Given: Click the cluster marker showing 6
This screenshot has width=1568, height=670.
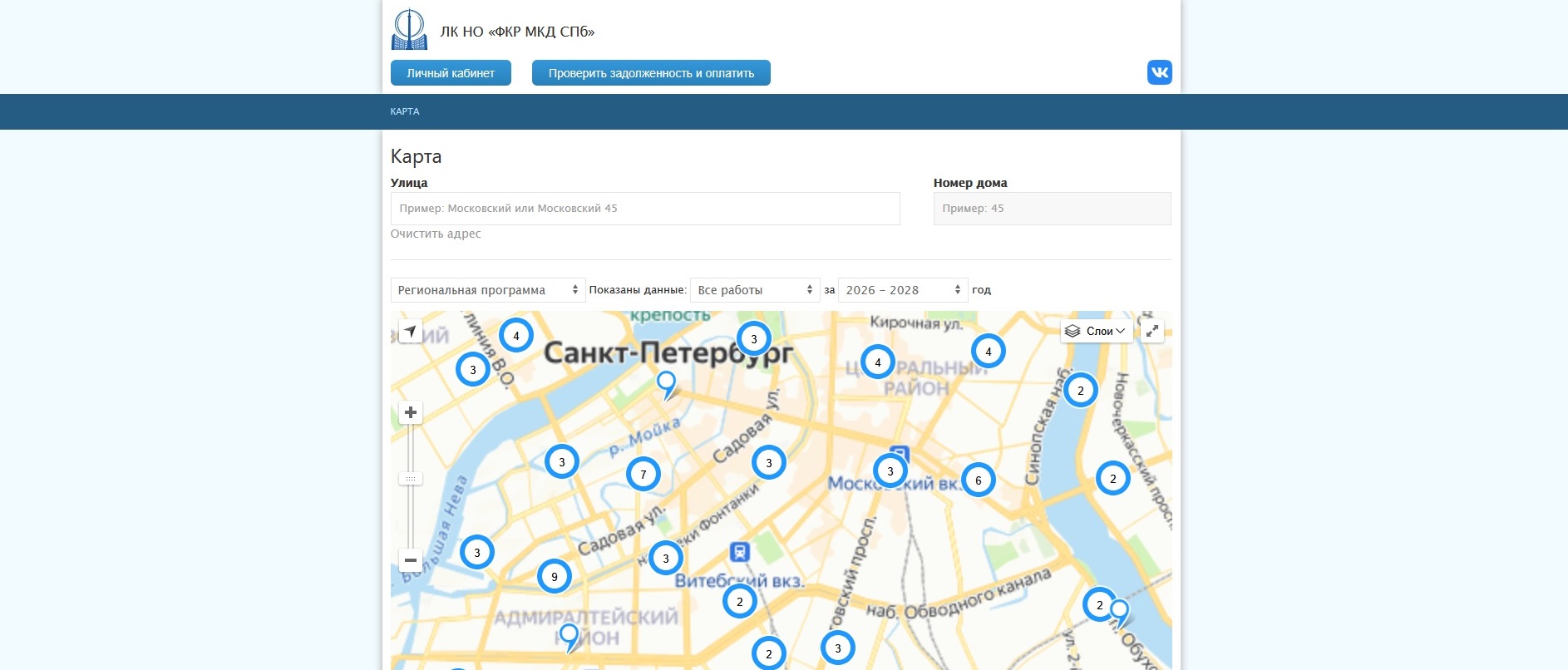Looking at the screenshot, I should pyautogui.click(x=979, y=480).
